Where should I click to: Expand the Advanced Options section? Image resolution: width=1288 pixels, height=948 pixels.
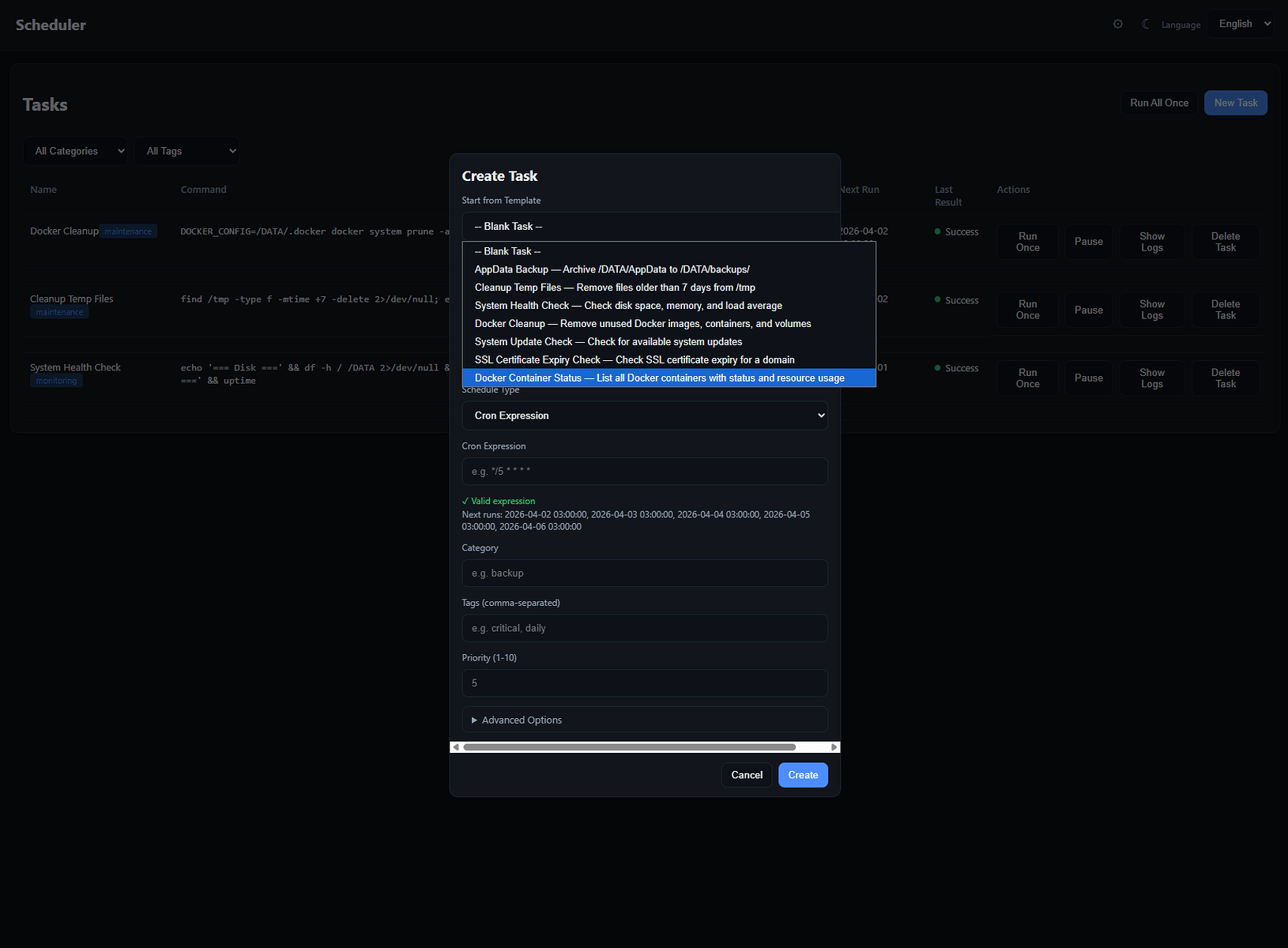click(x=522, y=720)
